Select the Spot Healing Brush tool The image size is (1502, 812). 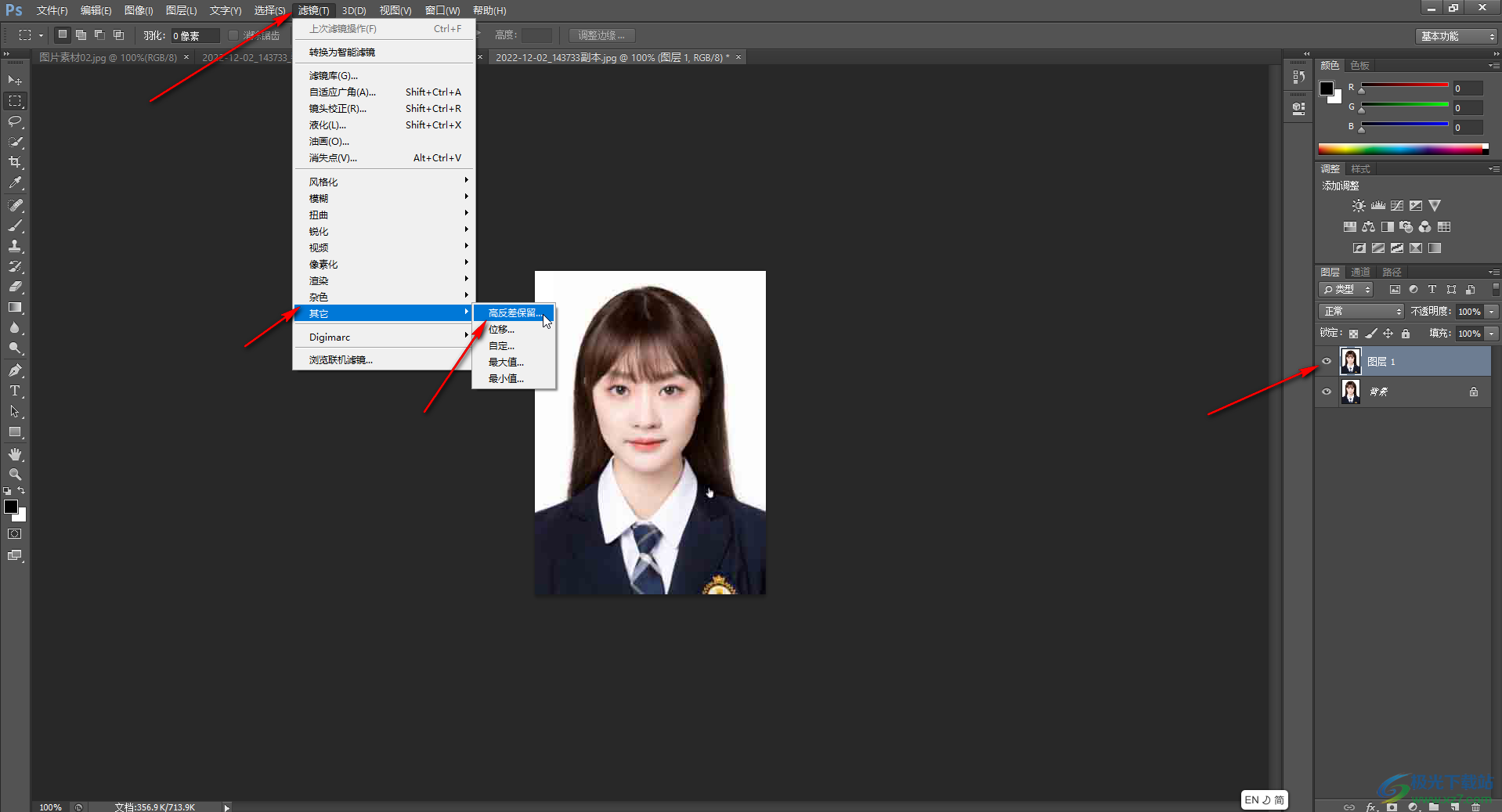(15, 205)
